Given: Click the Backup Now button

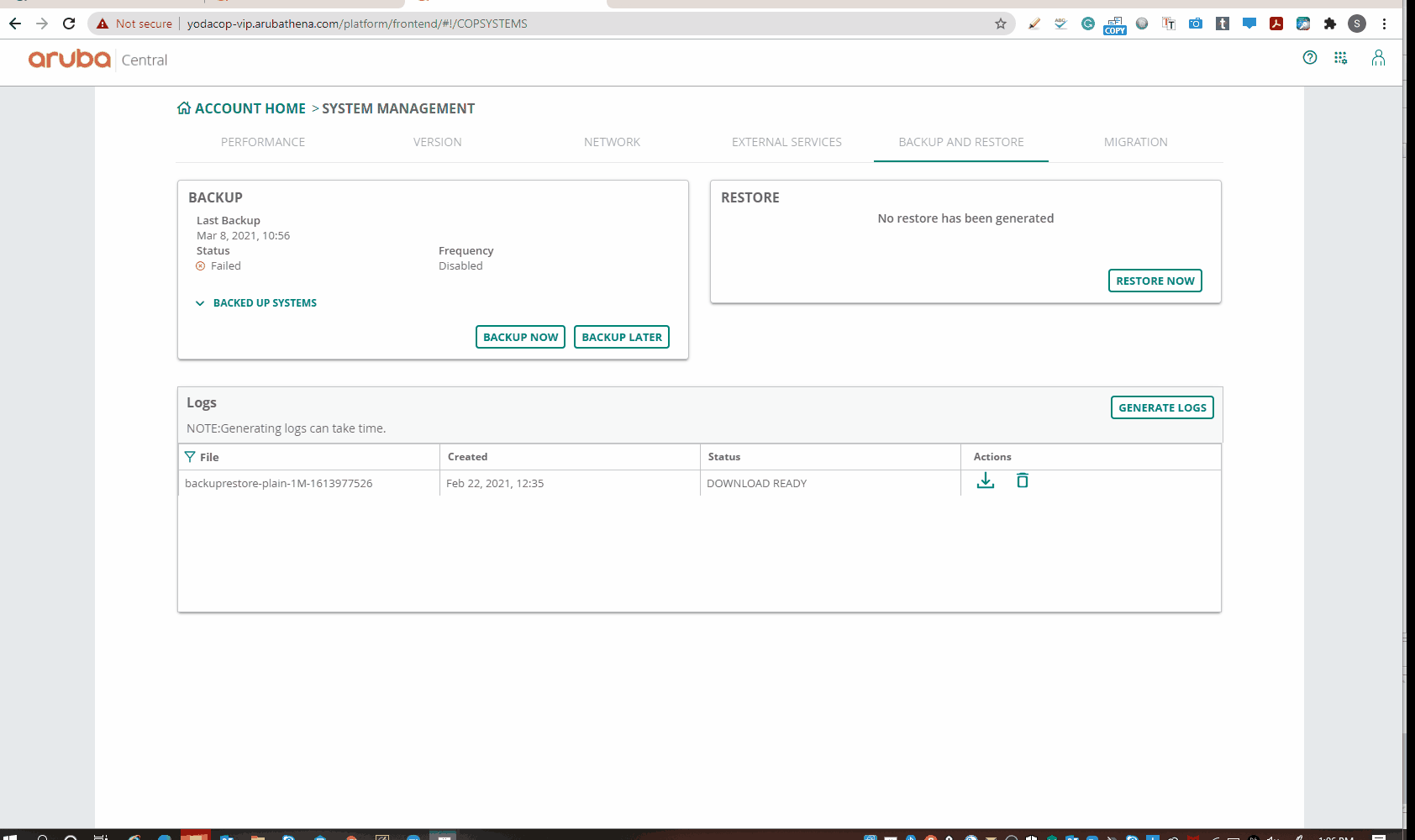Looking at the screenshot, I should [x=520, y=337].
